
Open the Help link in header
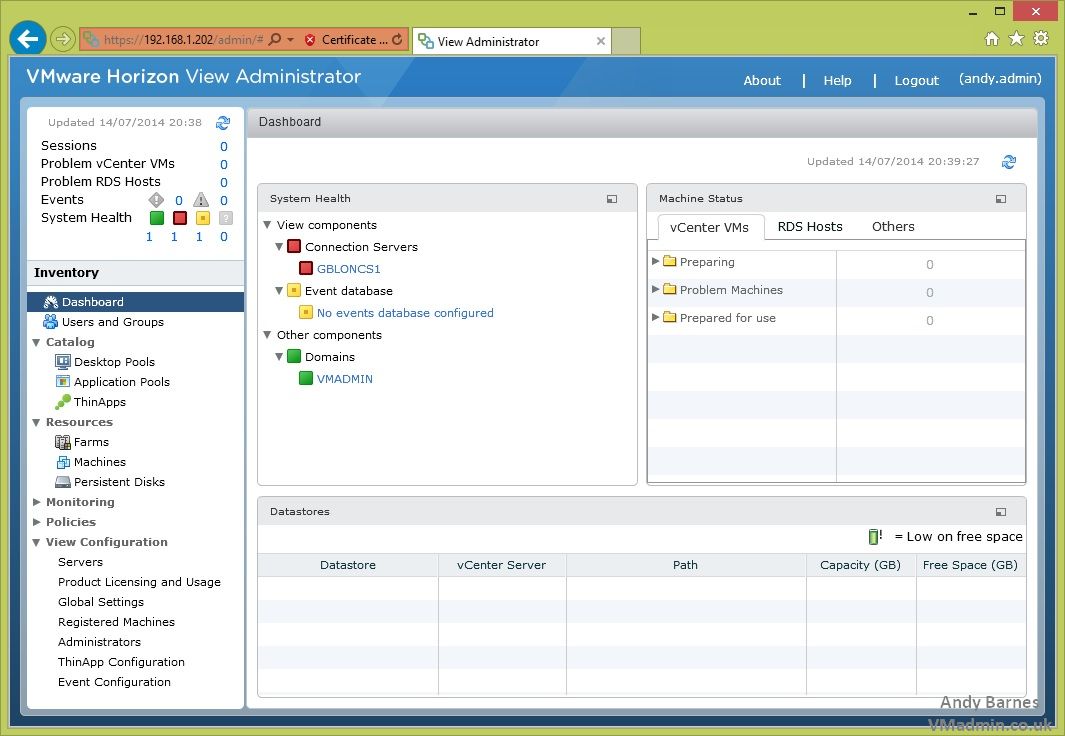pyautogui.click(x=837, y=81)
